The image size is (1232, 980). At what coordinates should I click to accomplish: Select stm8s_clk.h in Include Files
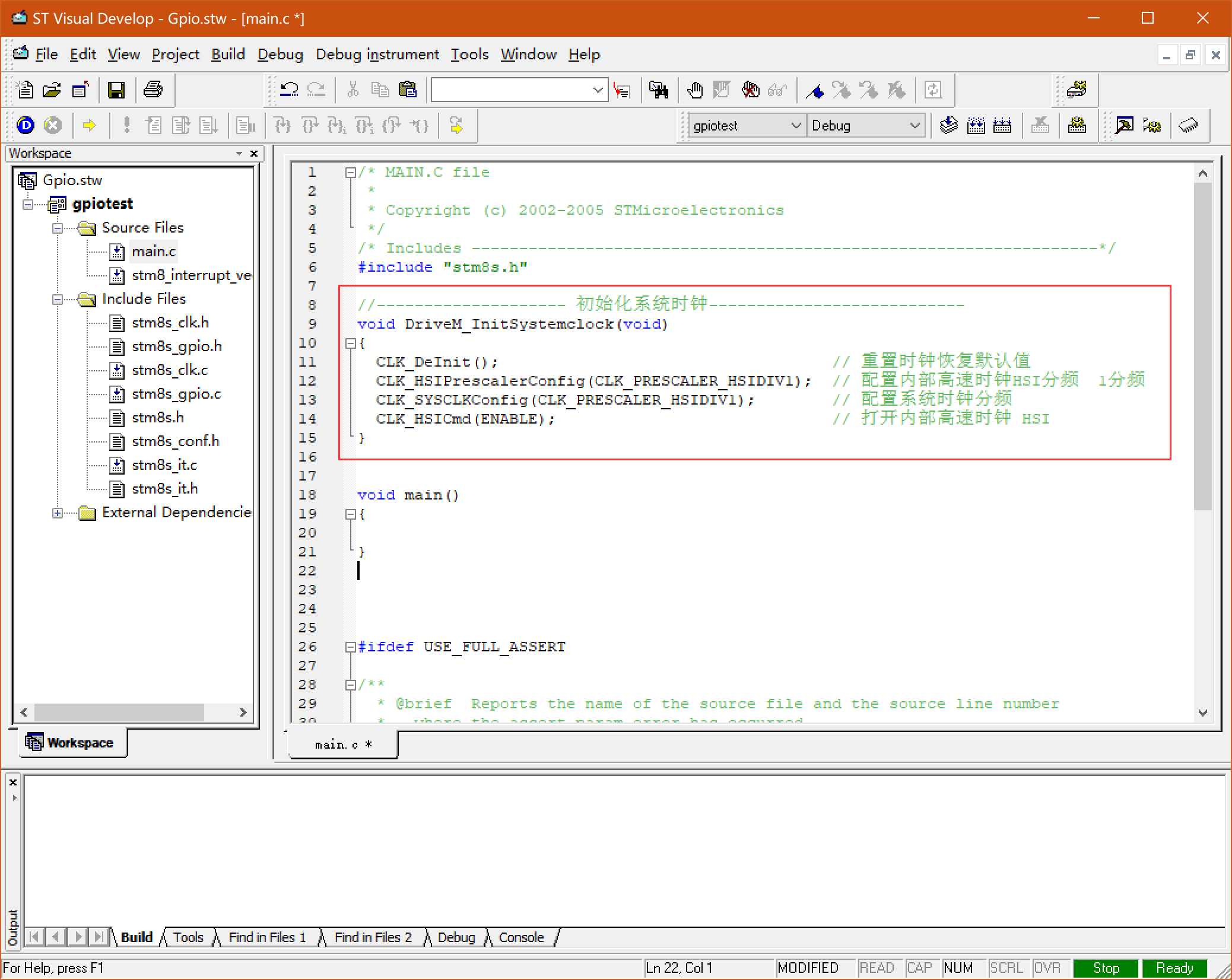(x=170, y=323)
